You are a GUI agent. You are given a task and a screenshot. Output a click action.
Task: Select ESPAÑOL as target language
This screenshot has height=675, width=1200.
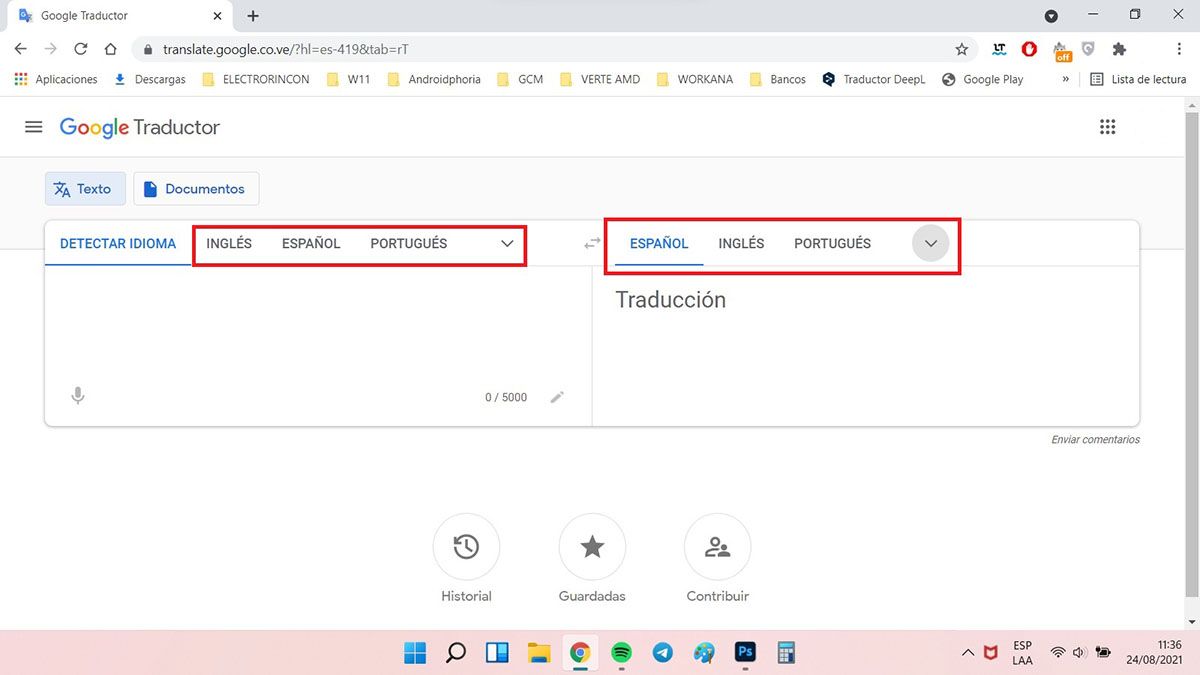659,243
